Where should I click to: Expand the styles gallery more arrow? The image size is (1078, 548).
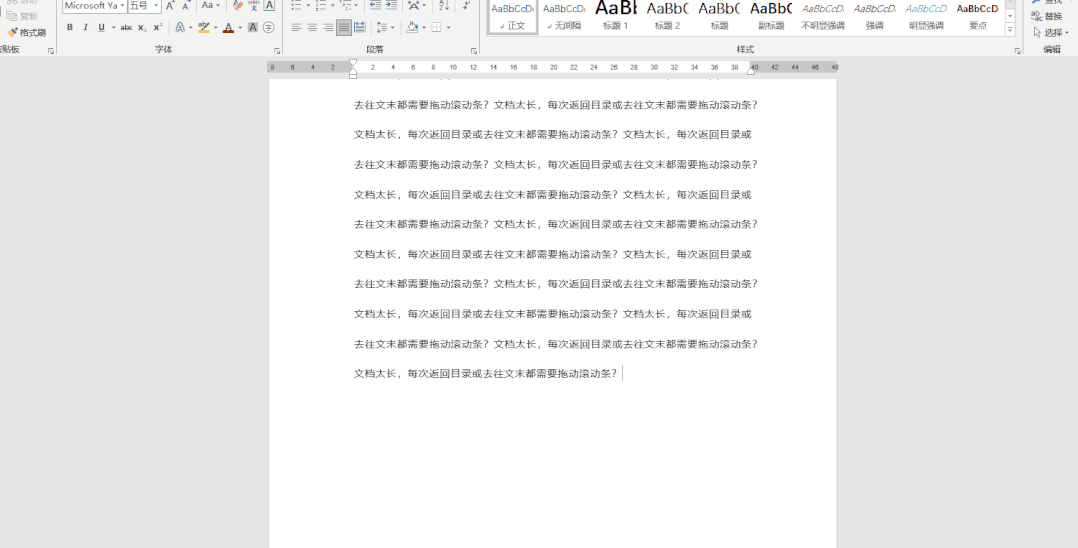click(1010, 29)
